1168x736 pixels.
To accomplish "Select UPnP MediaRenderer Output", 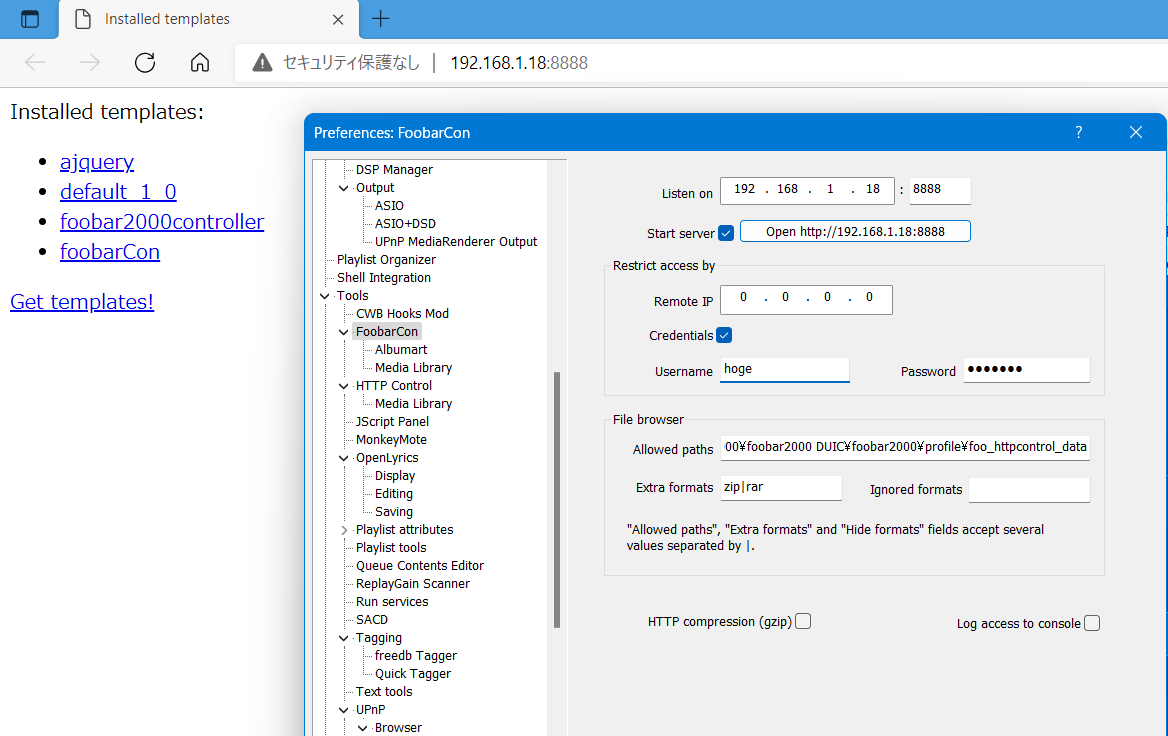I will (456, 242).
